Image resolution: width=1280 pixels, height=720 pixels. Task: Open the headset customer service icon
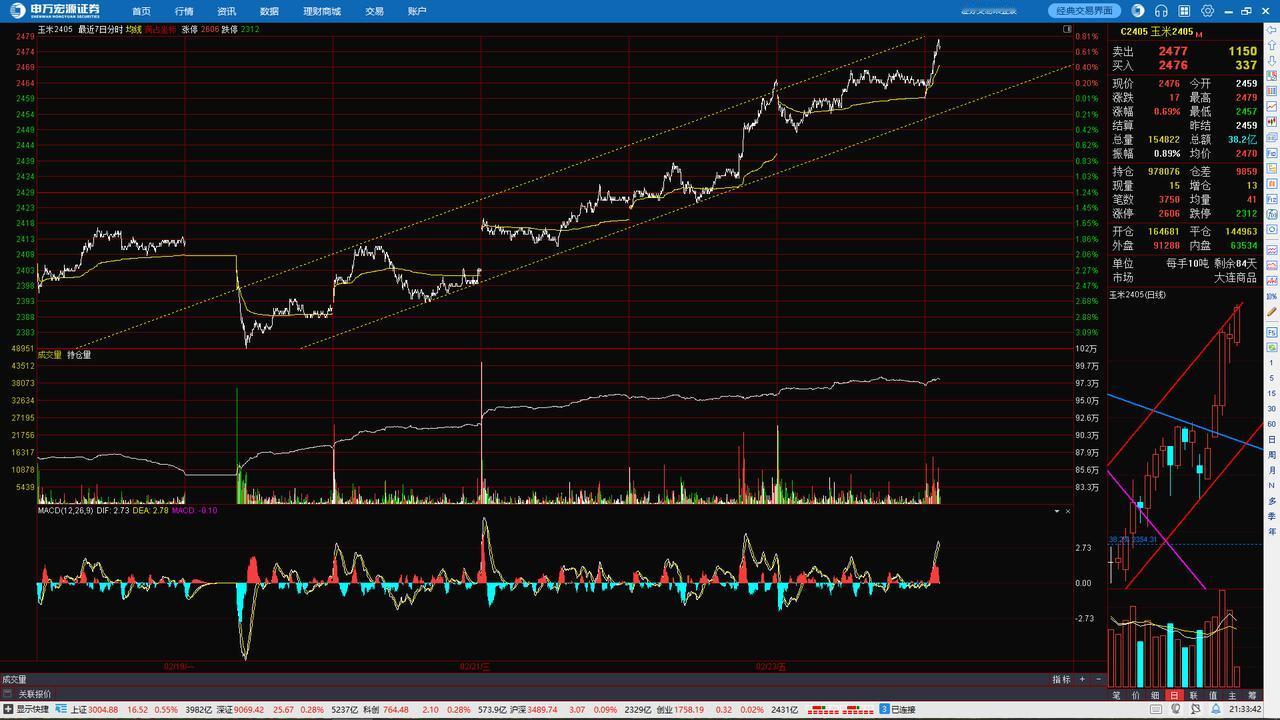[1161, 11]
